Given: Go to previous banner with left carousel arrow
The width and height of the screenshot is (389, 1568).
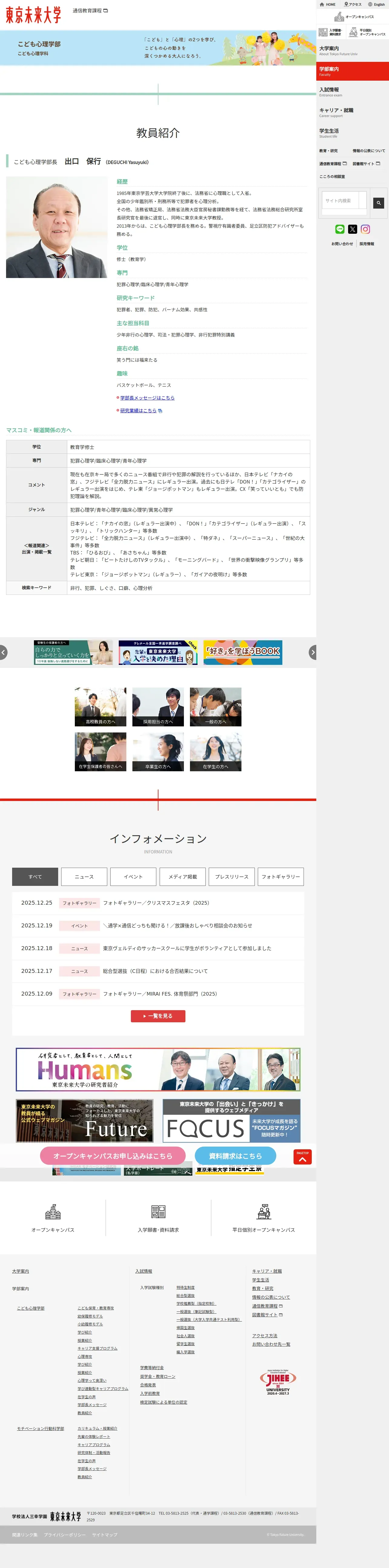Looking at the screenshot, I should click(x=3, y=652).
